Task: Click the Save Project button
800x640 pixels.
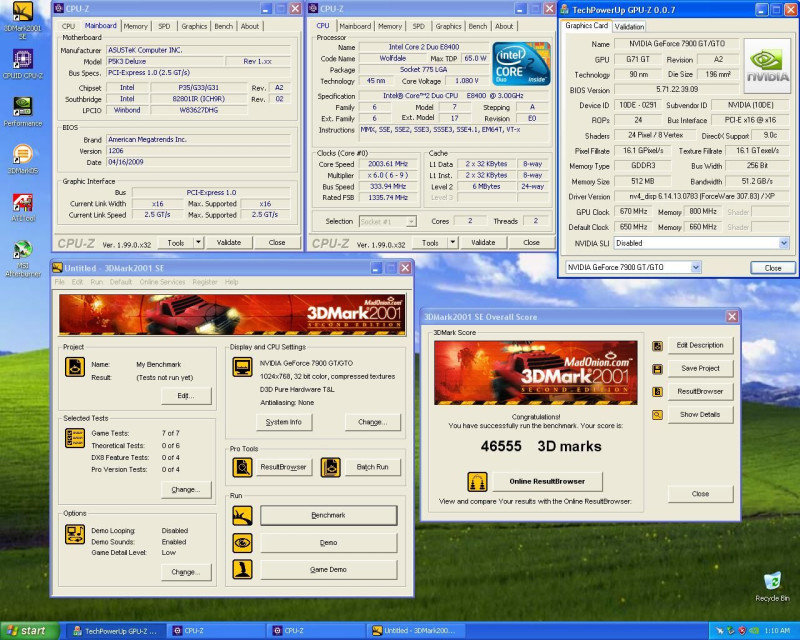Action: point(699,368)
